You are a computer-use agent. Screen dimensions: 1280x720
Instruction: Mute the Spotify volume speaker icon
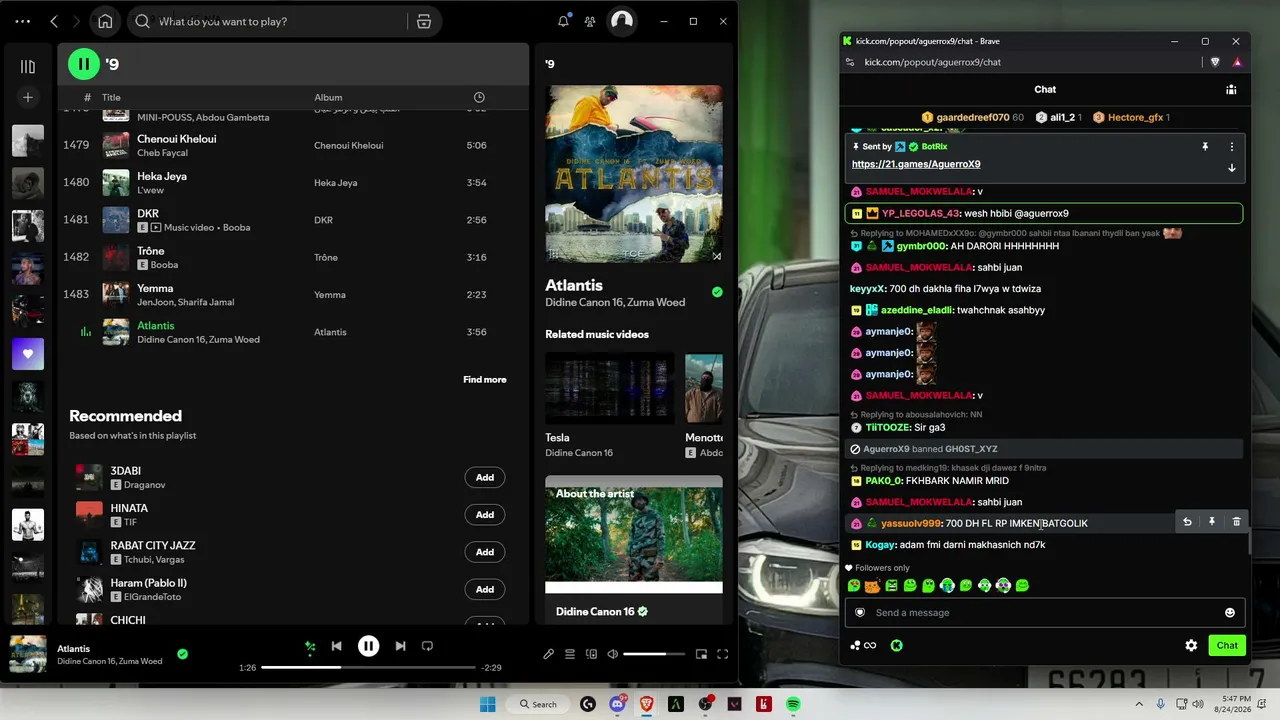point(612,654)
